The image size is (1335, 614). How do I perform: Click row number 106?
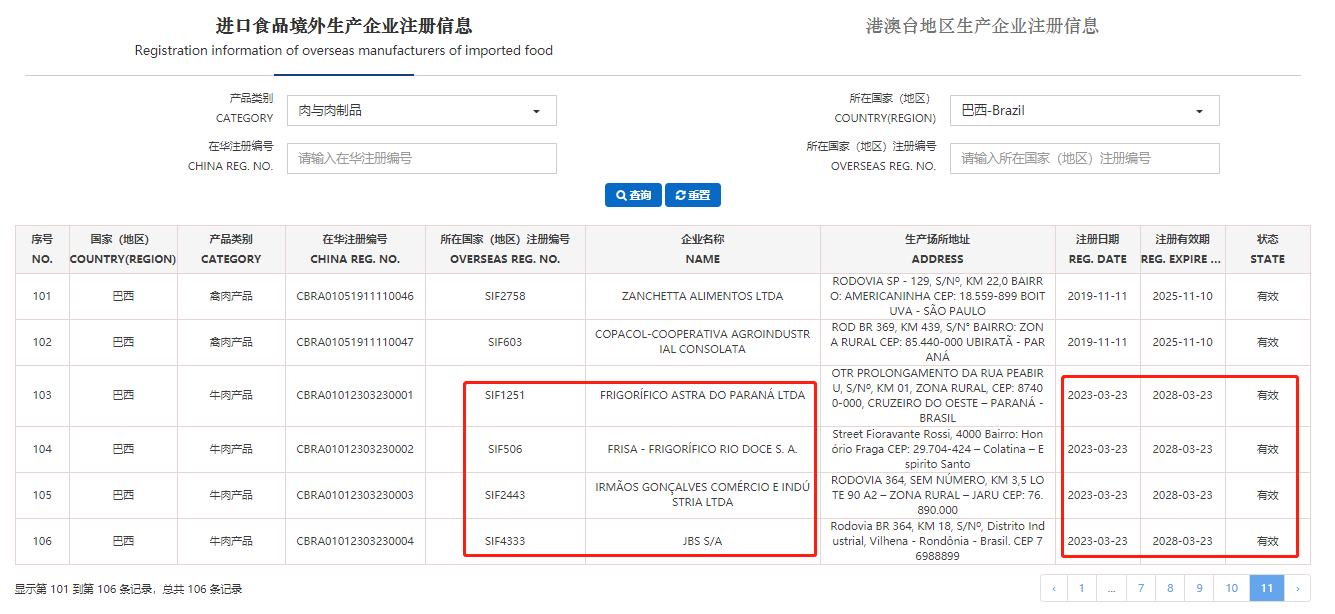42,541
